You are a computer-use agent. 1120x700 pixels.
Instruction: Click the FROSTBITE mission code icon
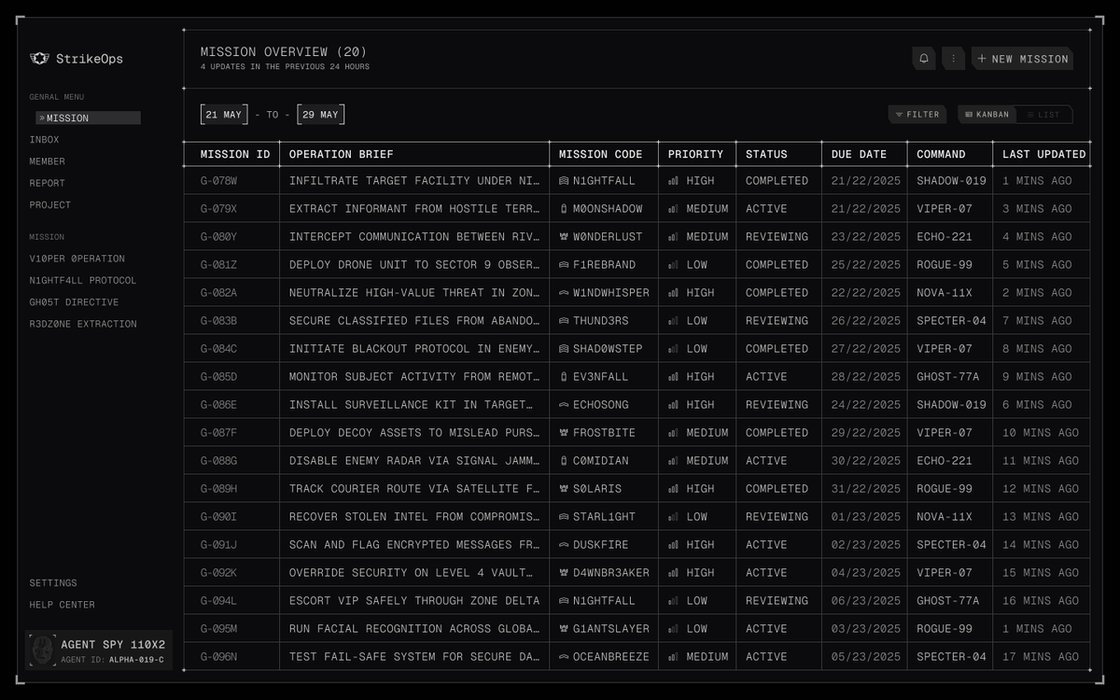tap(564, 433)
